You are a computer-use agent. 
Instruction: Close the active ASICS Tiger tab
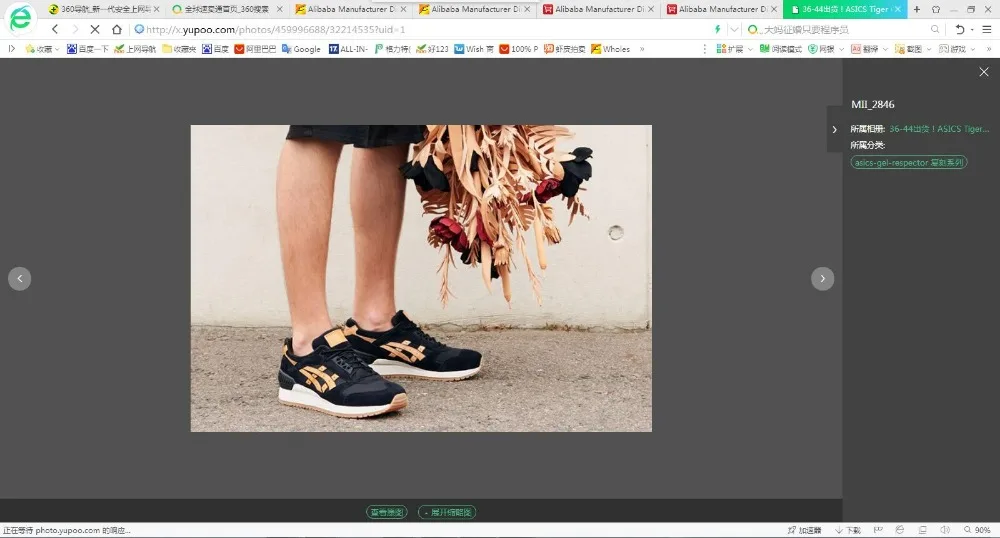[x=898, y=10]
